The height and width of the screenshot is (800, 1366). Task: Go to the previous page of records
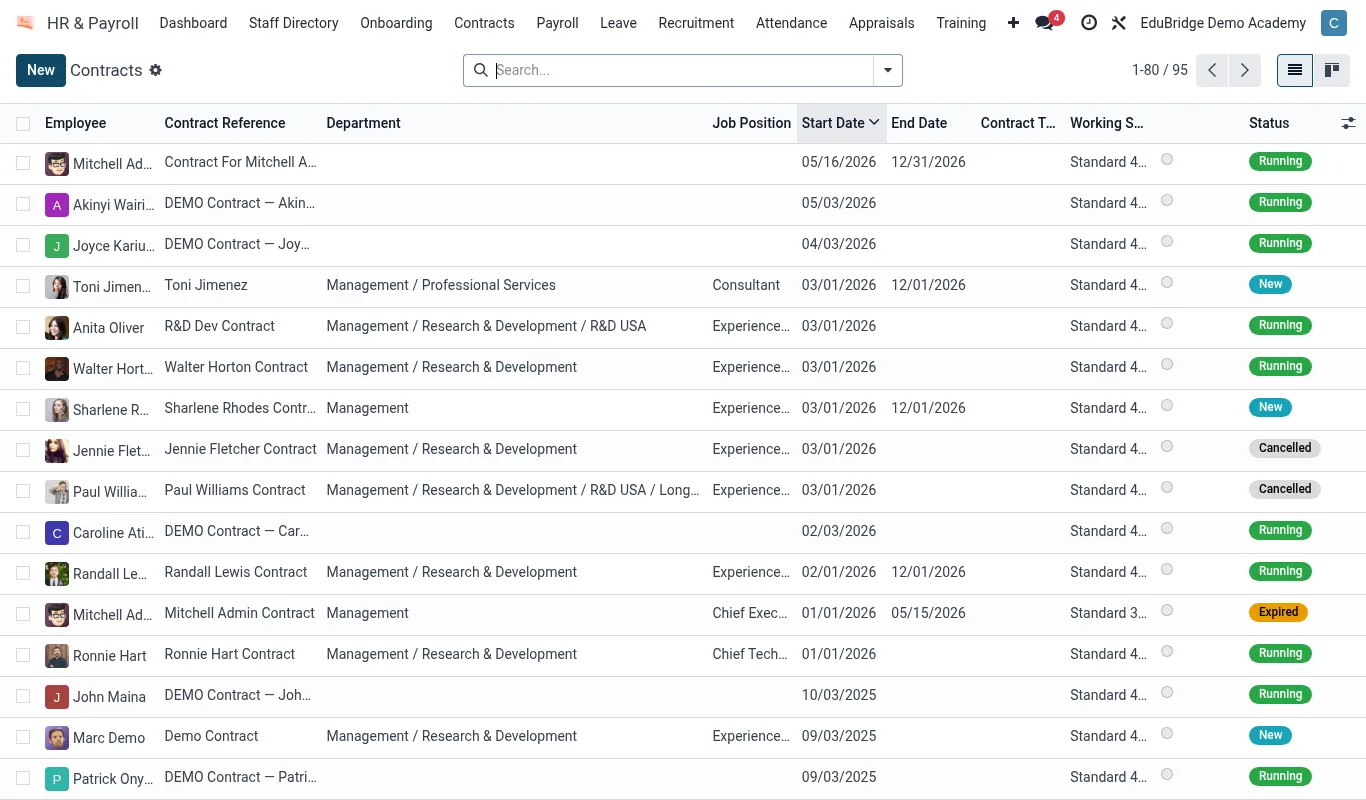coord(1212,70)
